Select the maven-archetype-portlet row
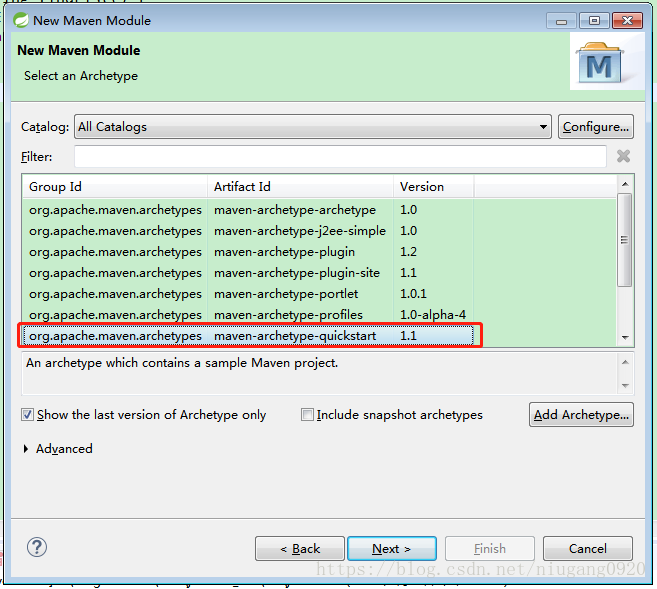This screenshot has height=589, width=657. click(x=248, y=294)
